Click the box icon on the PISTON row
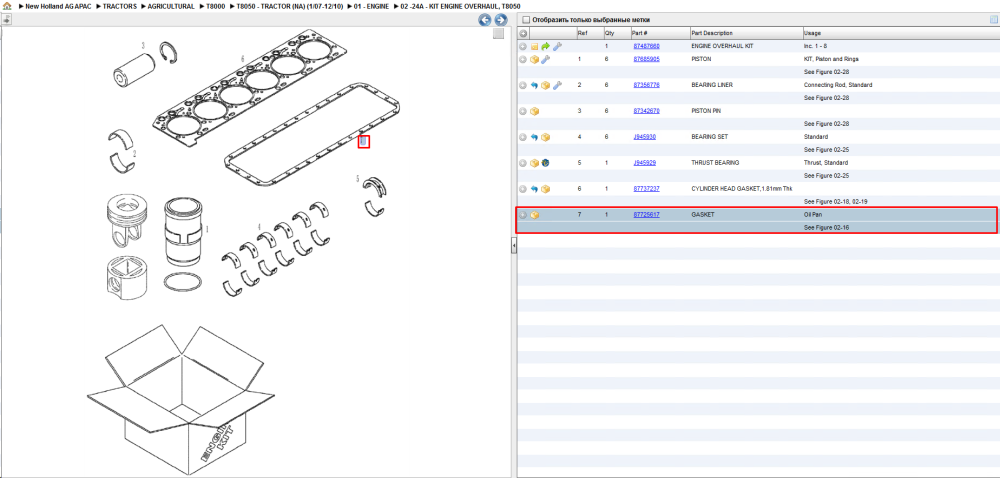This screenshot has height=478, width=1000. (534, 59)
